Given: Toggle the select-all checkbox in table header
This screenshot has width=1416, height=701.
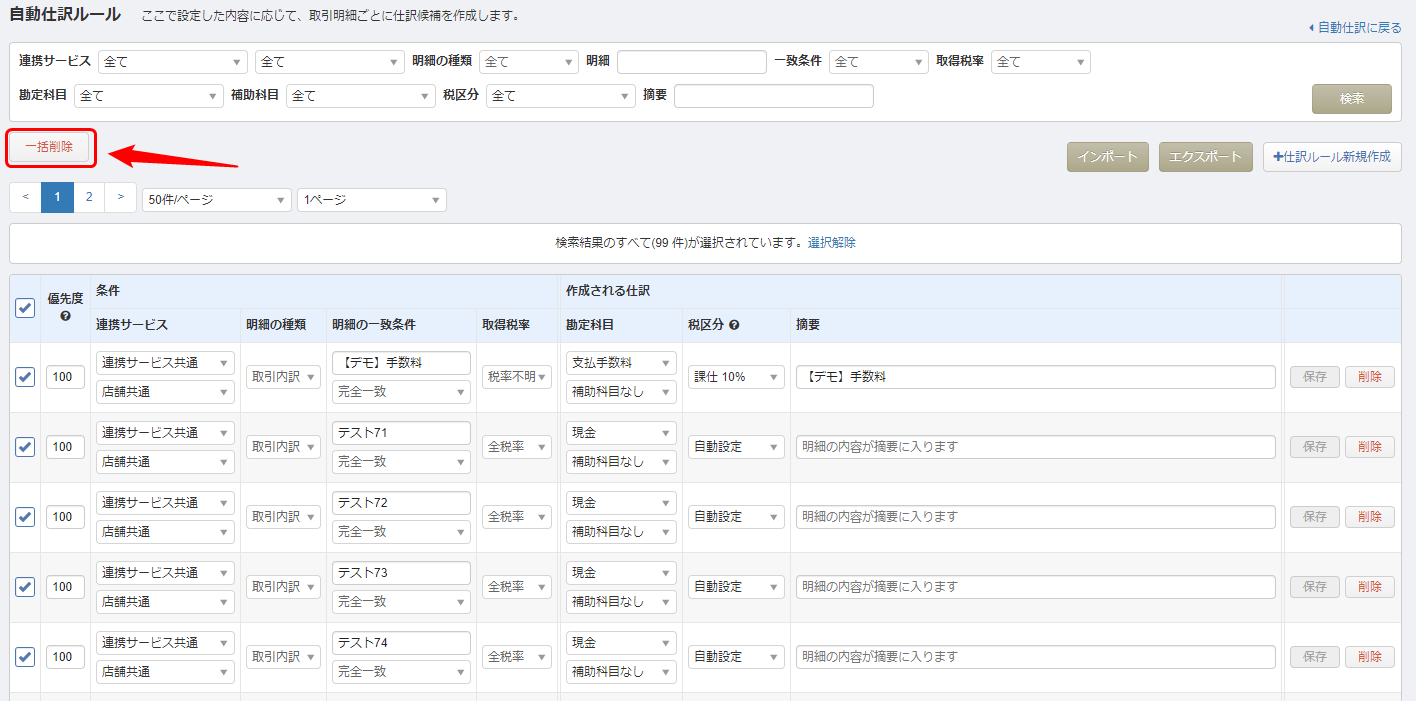Looking at the screenshot, I should 25,308.
